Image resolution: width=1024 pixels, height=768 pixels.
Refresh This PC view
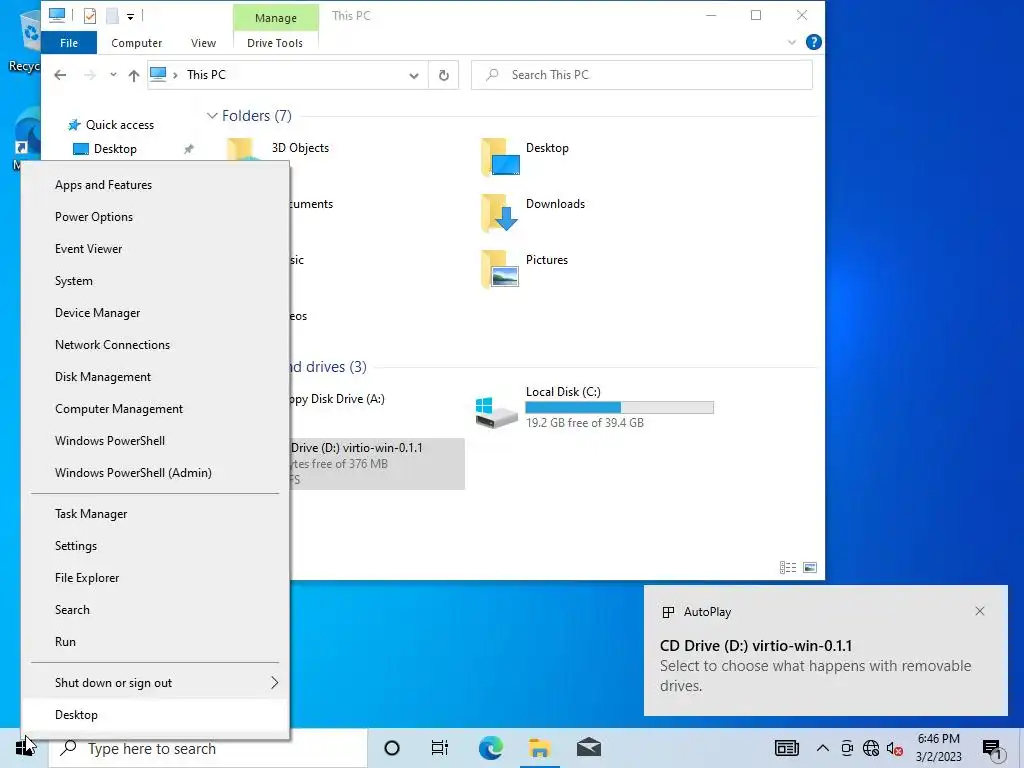443,75
